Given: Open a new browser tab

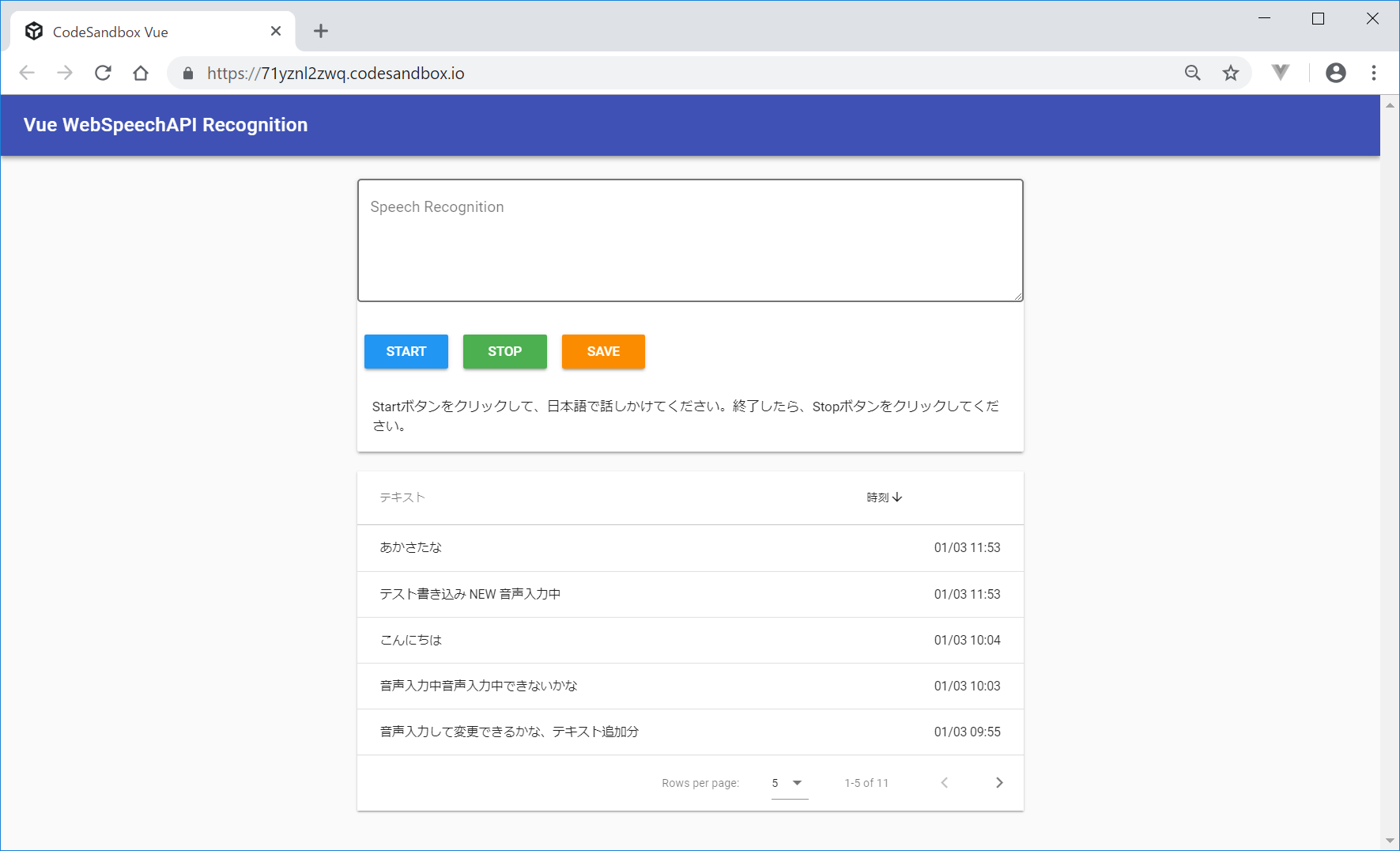Looking at the screenshot, I should (x=320, y=32).
